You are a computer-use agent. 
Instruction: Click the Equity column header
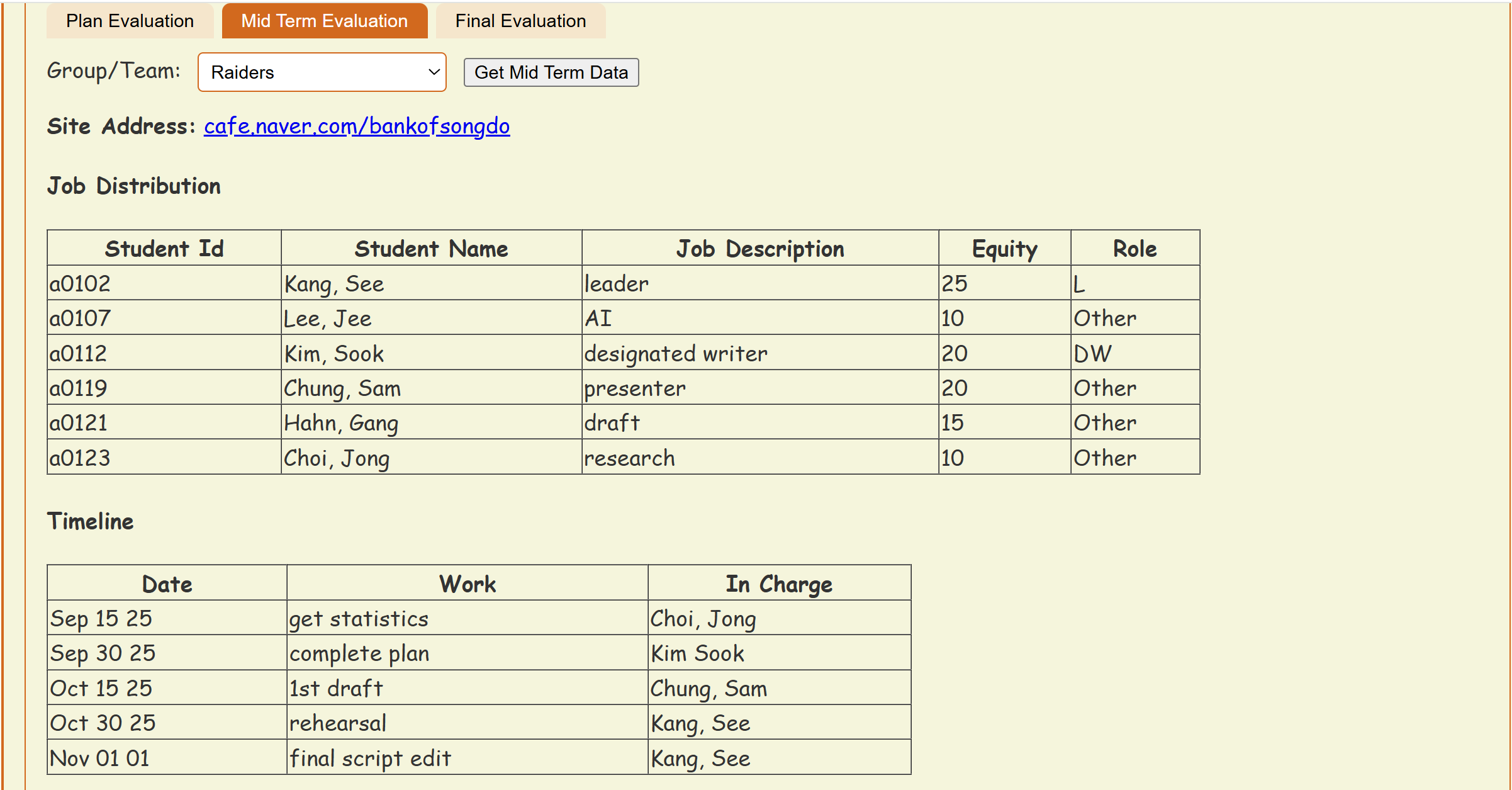(x=1004, y=249)
